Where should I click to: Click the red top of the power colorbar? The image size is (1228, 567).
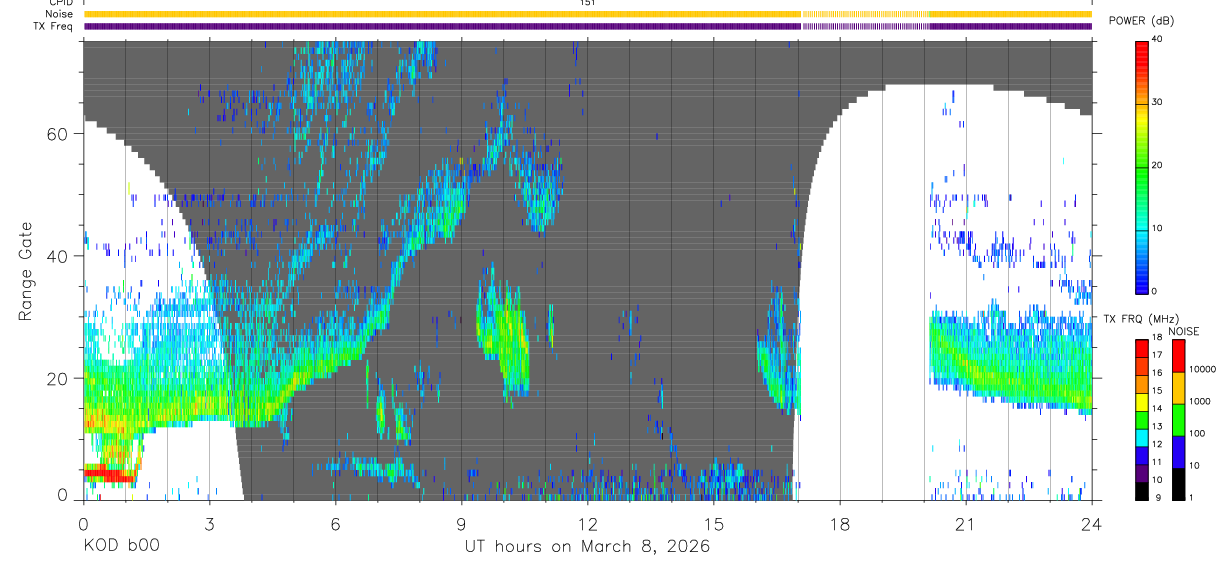point(1142,48)
